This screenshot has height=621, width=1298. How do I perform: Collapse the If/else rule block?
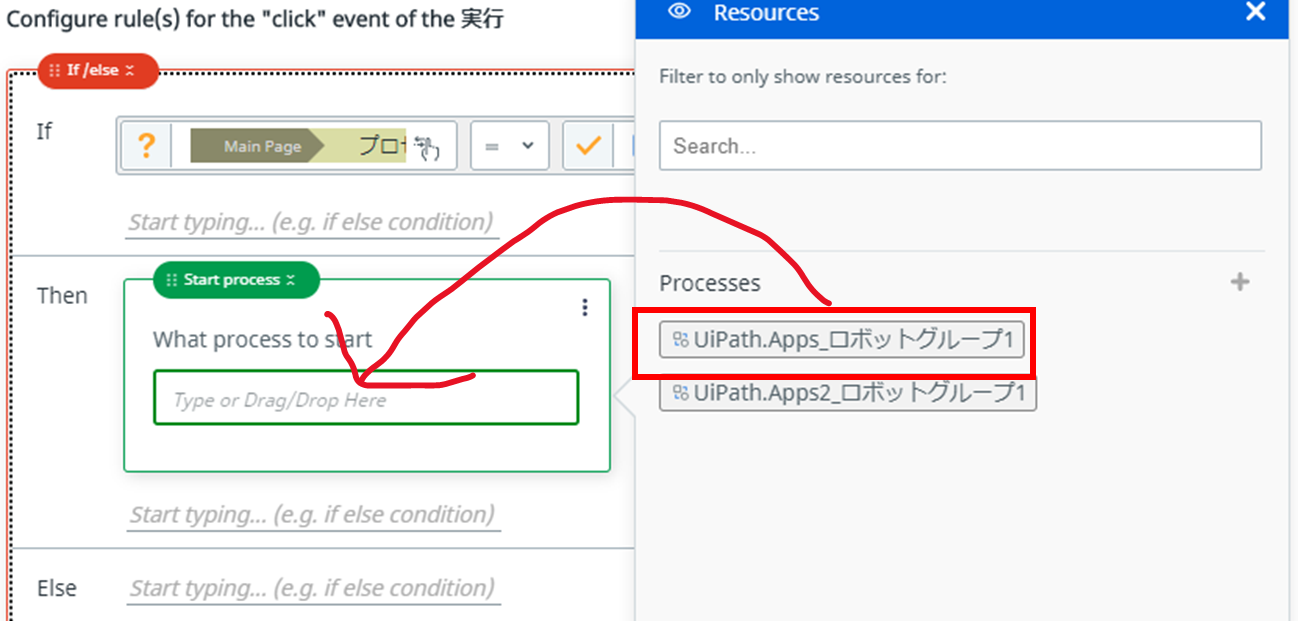point(130,71)
